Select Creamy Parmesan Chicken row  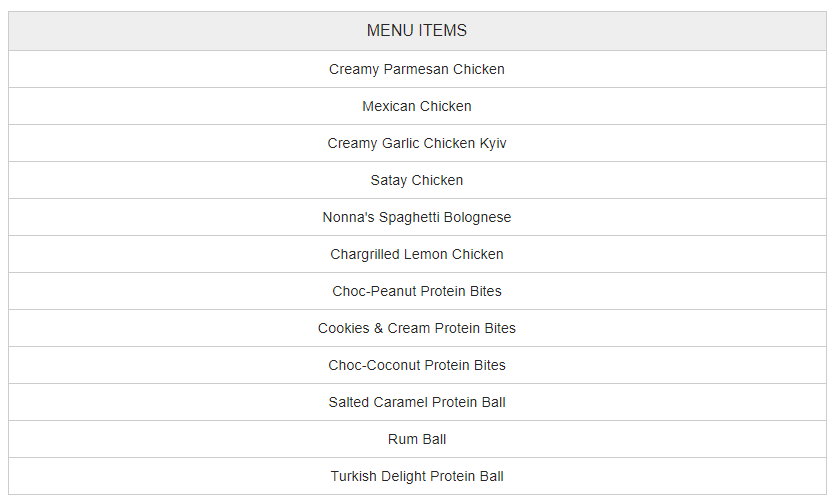click(x=417, y=69)
